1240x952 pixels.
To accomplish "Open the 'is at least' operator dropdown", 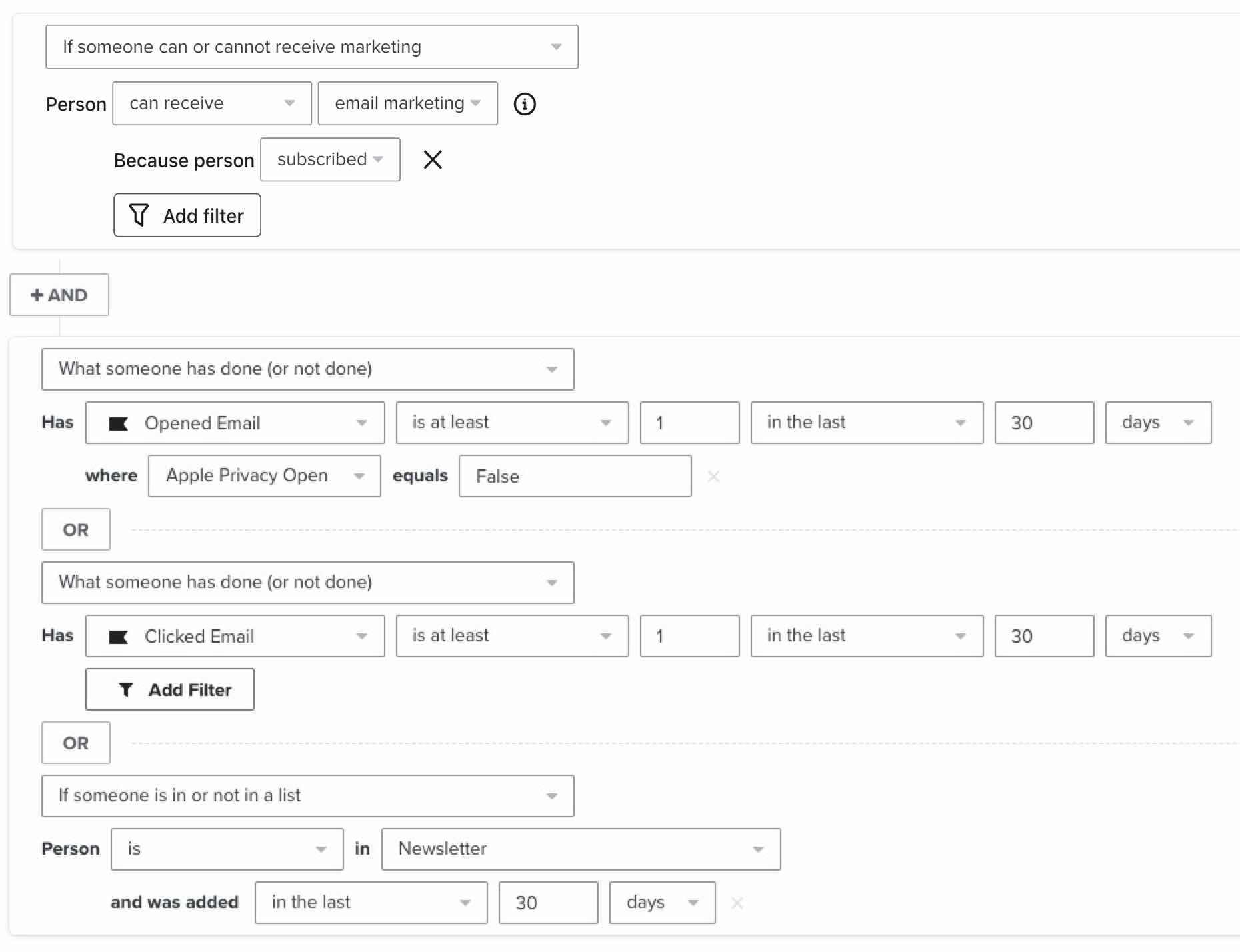I will coord(606,422).
